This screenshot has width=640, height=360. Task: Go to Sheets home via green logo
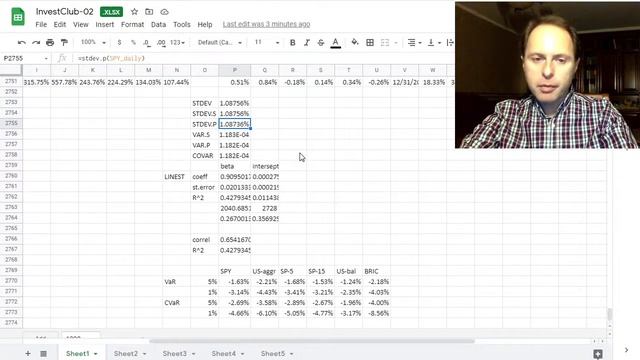[x=18, y=17]
